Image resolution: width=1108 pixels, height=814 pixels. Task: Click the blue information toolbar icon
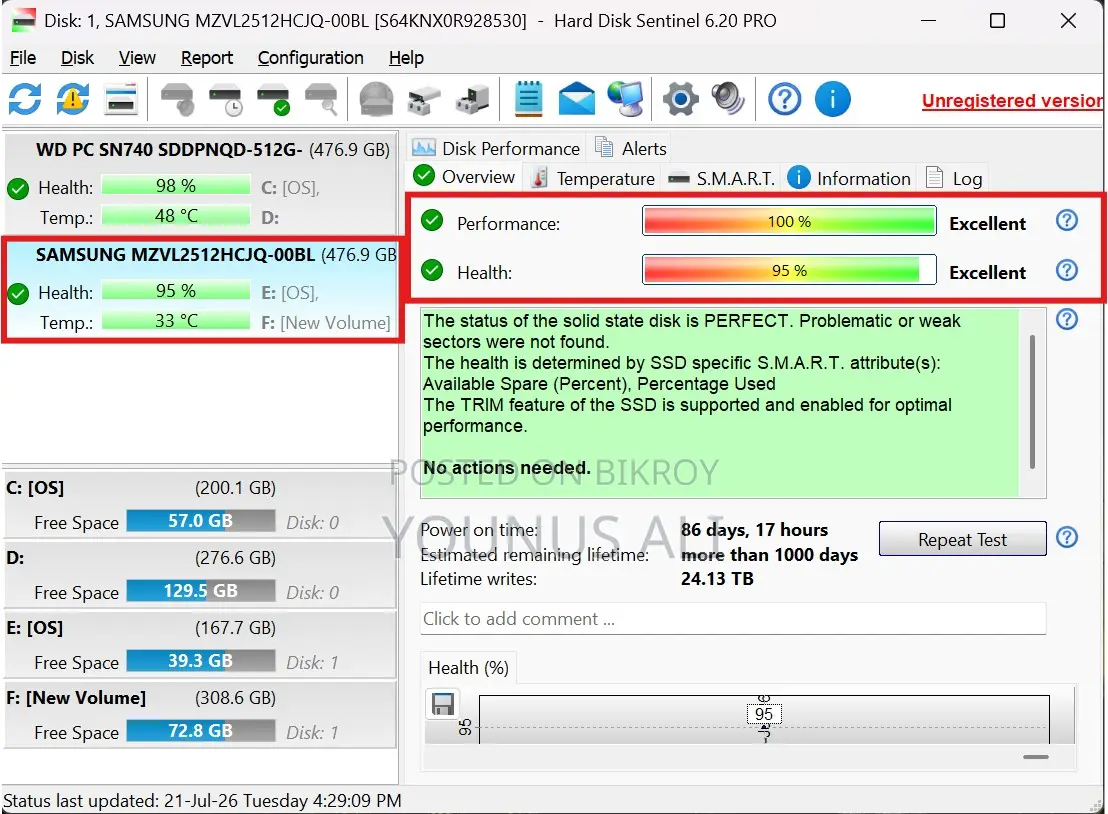[x=832, y=99]
